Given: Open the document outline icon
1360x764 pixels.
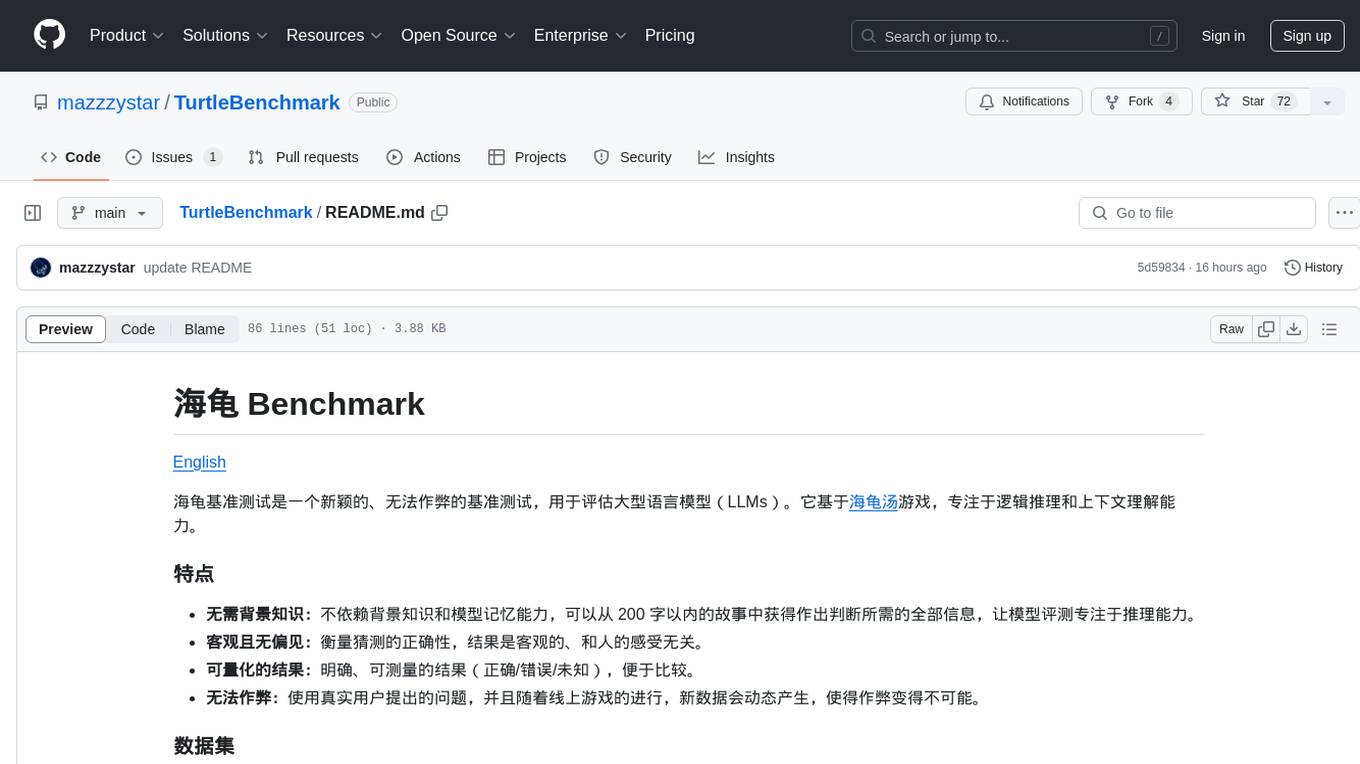Looking at the screenshot, I should [1329, 329].
